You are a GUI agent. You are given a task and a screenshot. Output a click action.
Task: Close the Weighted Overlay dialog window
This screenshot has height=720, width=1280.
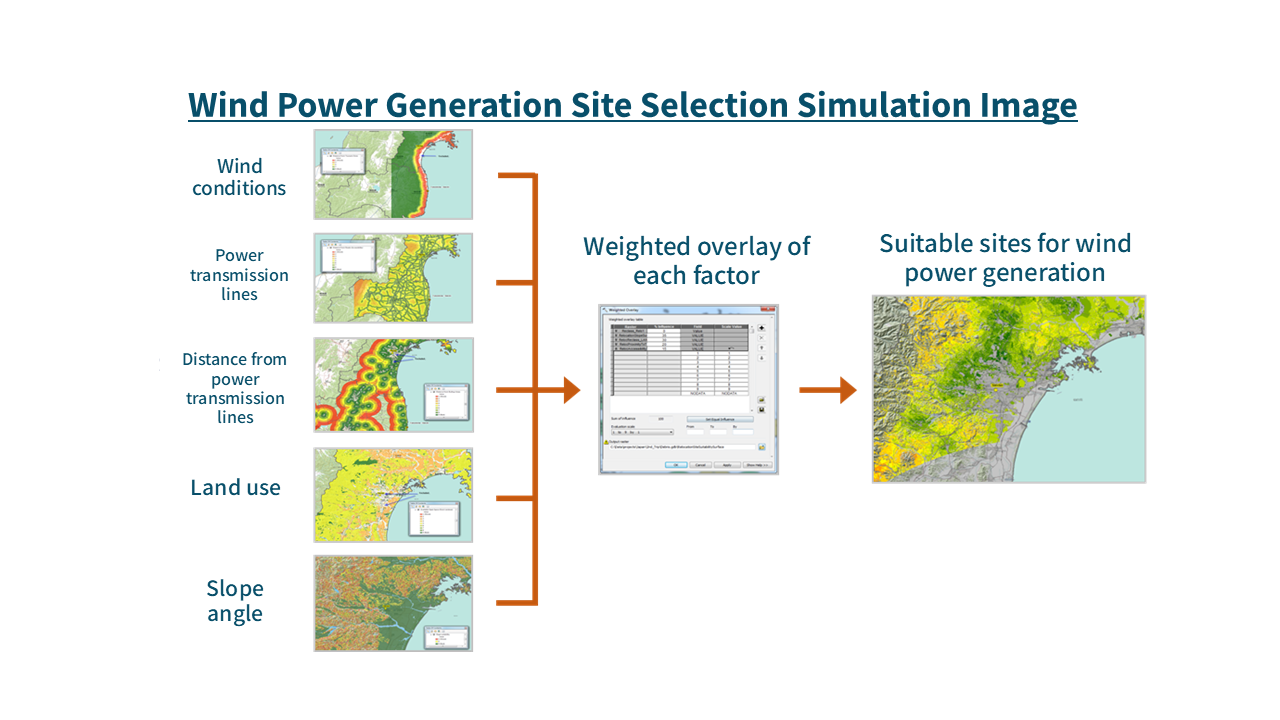(767, 309)
